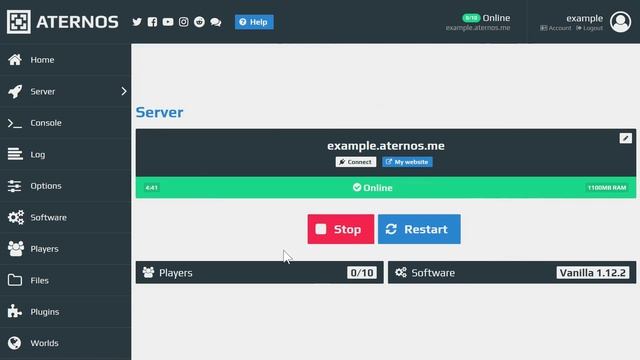
Task: Expand the Server menu chevron
Action: tap(124, 91)
